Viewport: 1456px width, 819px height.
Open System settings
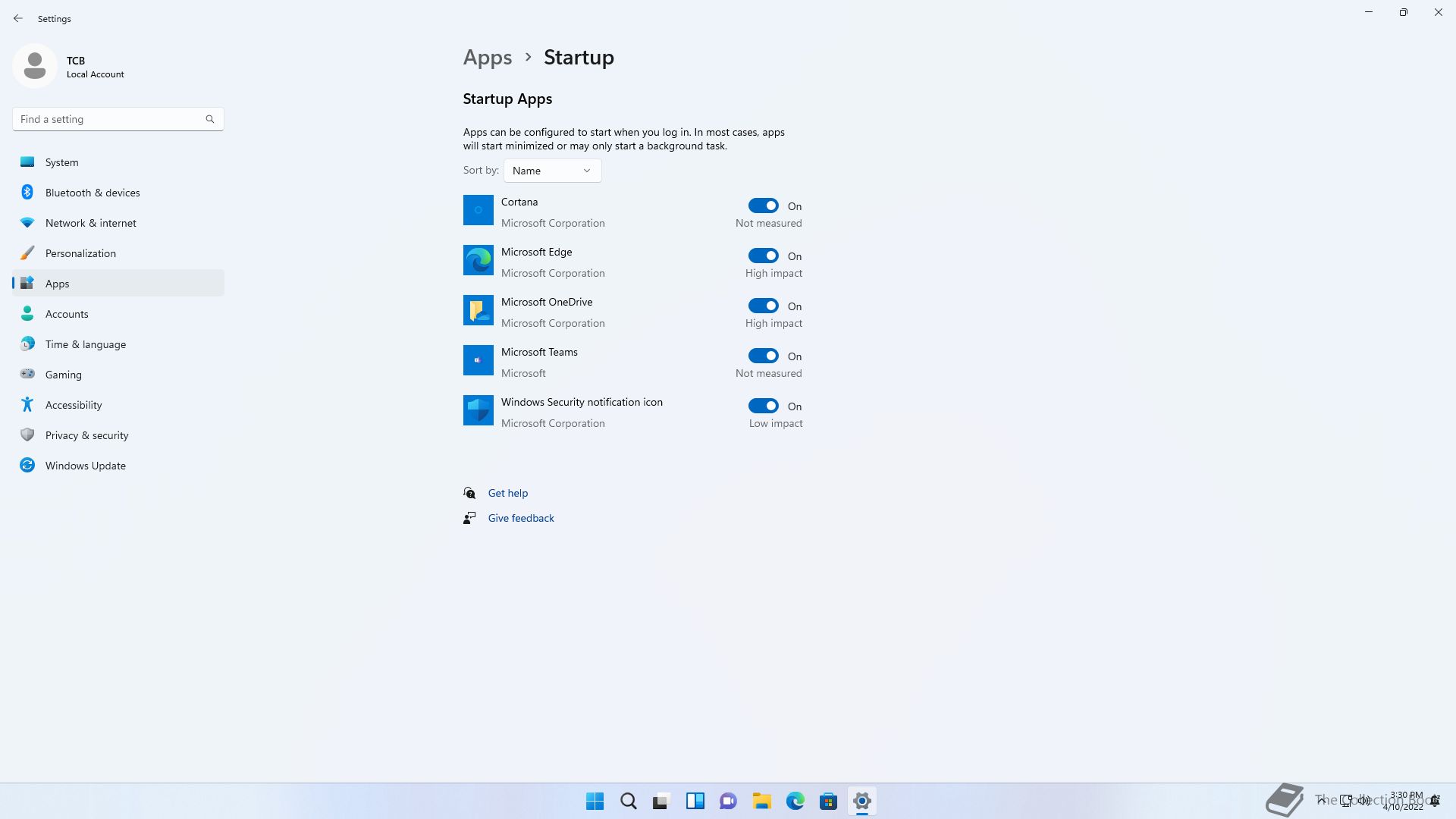click(118, 162)
